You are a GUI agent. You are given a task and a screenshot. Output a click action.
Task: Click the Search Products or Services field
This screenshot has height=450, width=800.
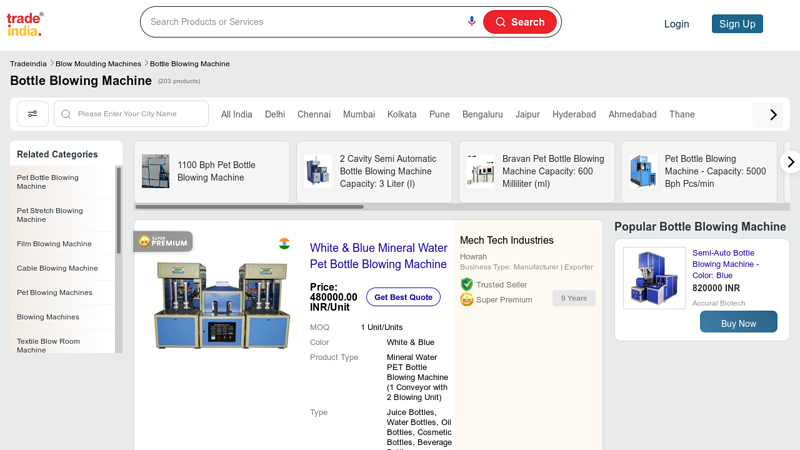(306, 22)
